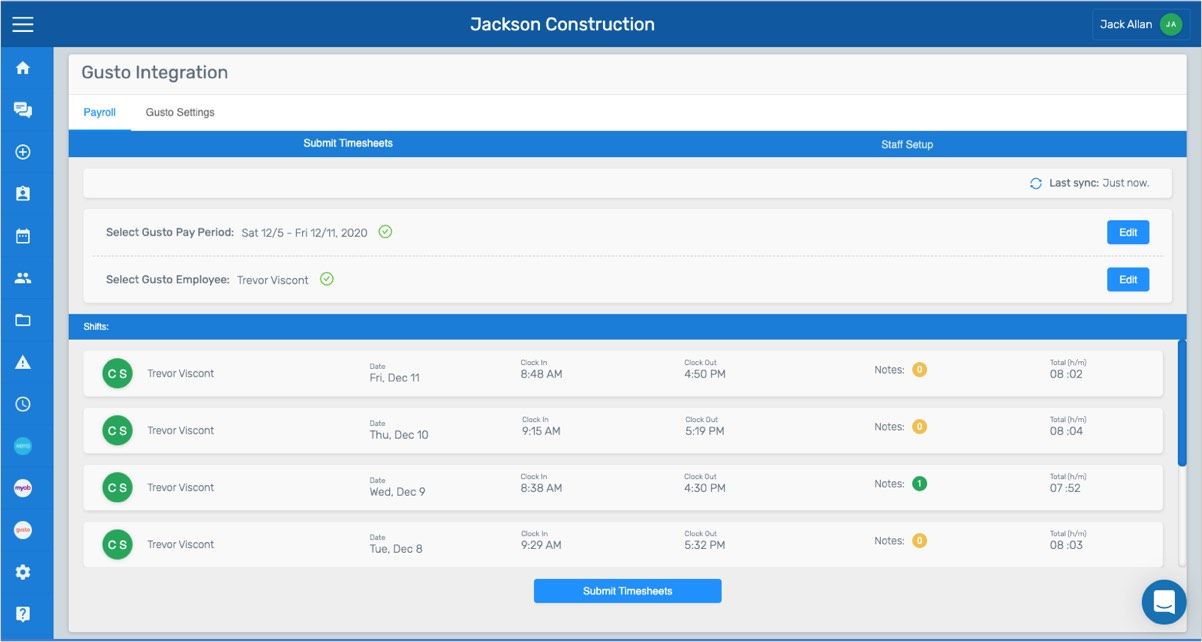Image resolution: width=1202 pixels, height=642 pixels.
Task: Open notes badge for Fri, Dec 11
Action: point(919,369)
